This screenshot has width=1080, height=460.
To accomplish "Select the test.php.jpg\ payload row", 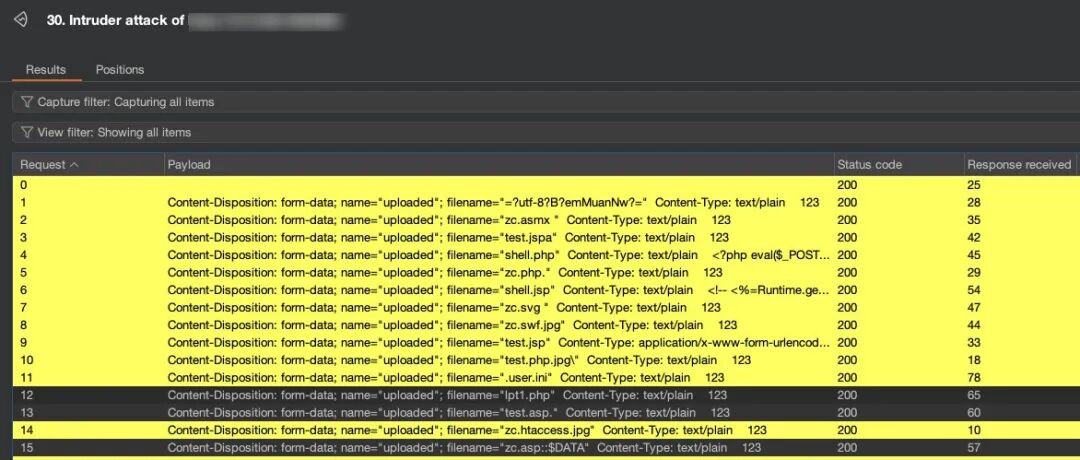I will click(x=546, y=360).
